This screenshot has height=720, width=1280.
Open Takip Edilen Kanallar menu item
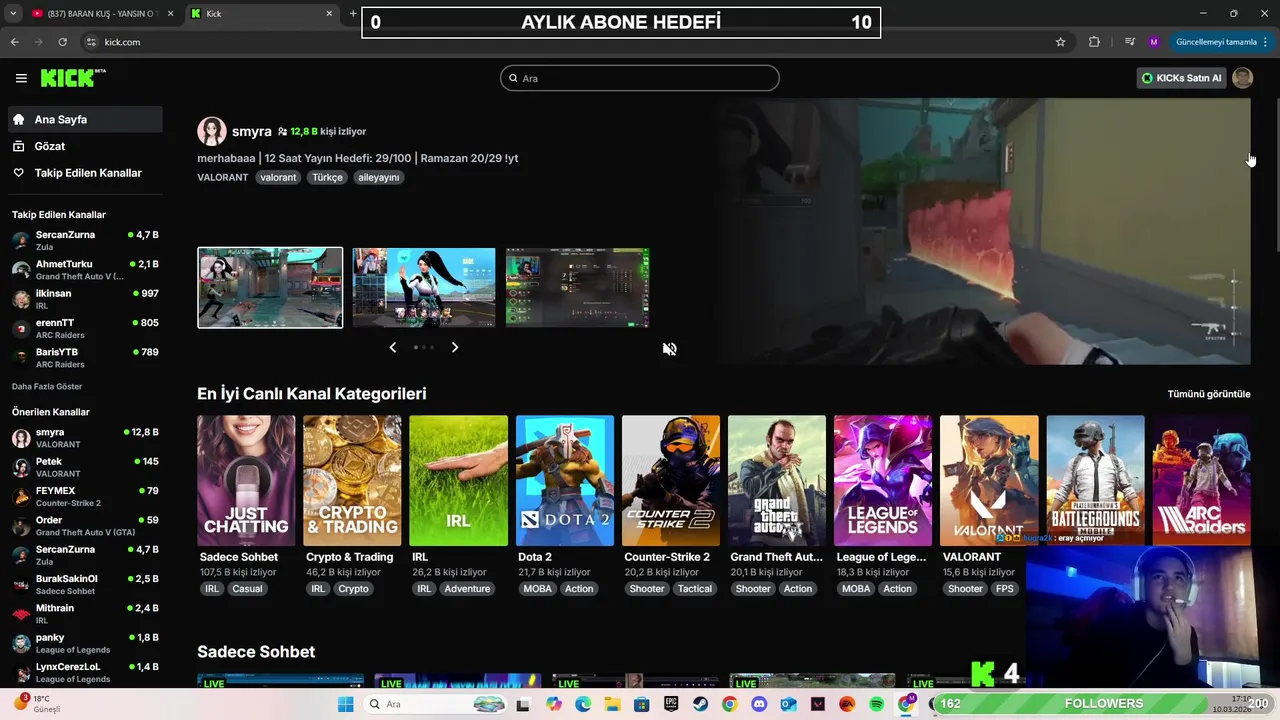pos(85,173)
